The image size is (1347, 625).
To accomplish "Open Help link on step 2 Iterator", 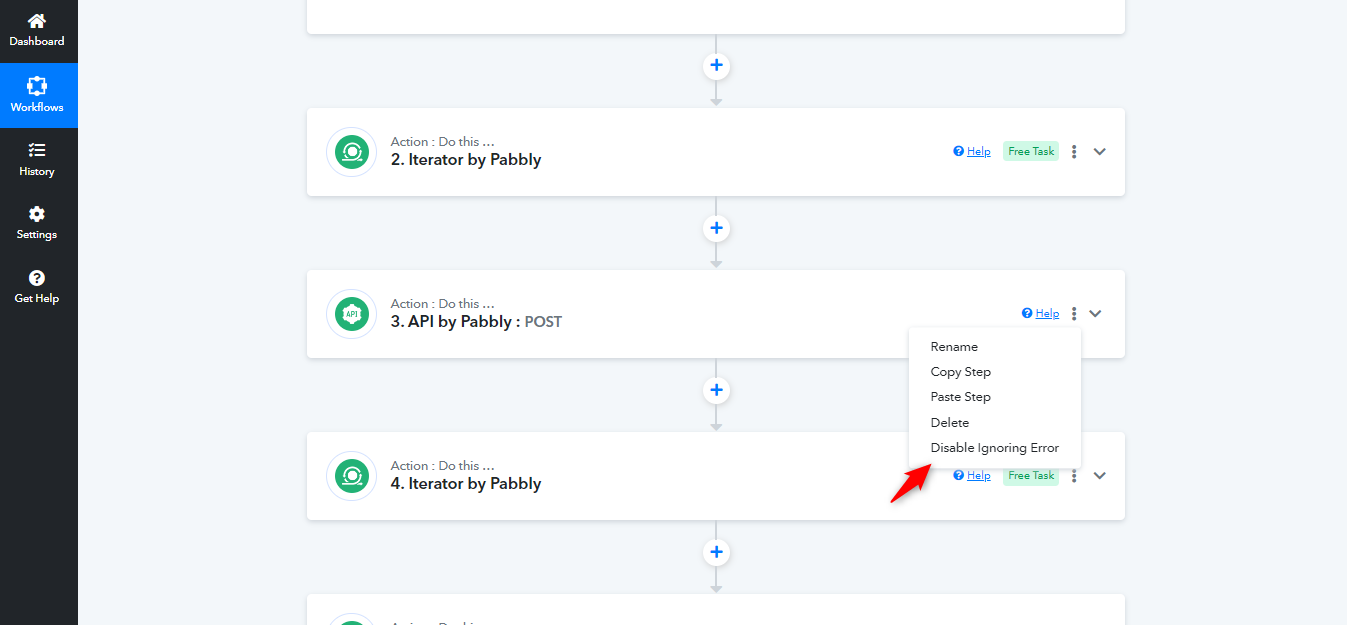I will coord(972,152).
